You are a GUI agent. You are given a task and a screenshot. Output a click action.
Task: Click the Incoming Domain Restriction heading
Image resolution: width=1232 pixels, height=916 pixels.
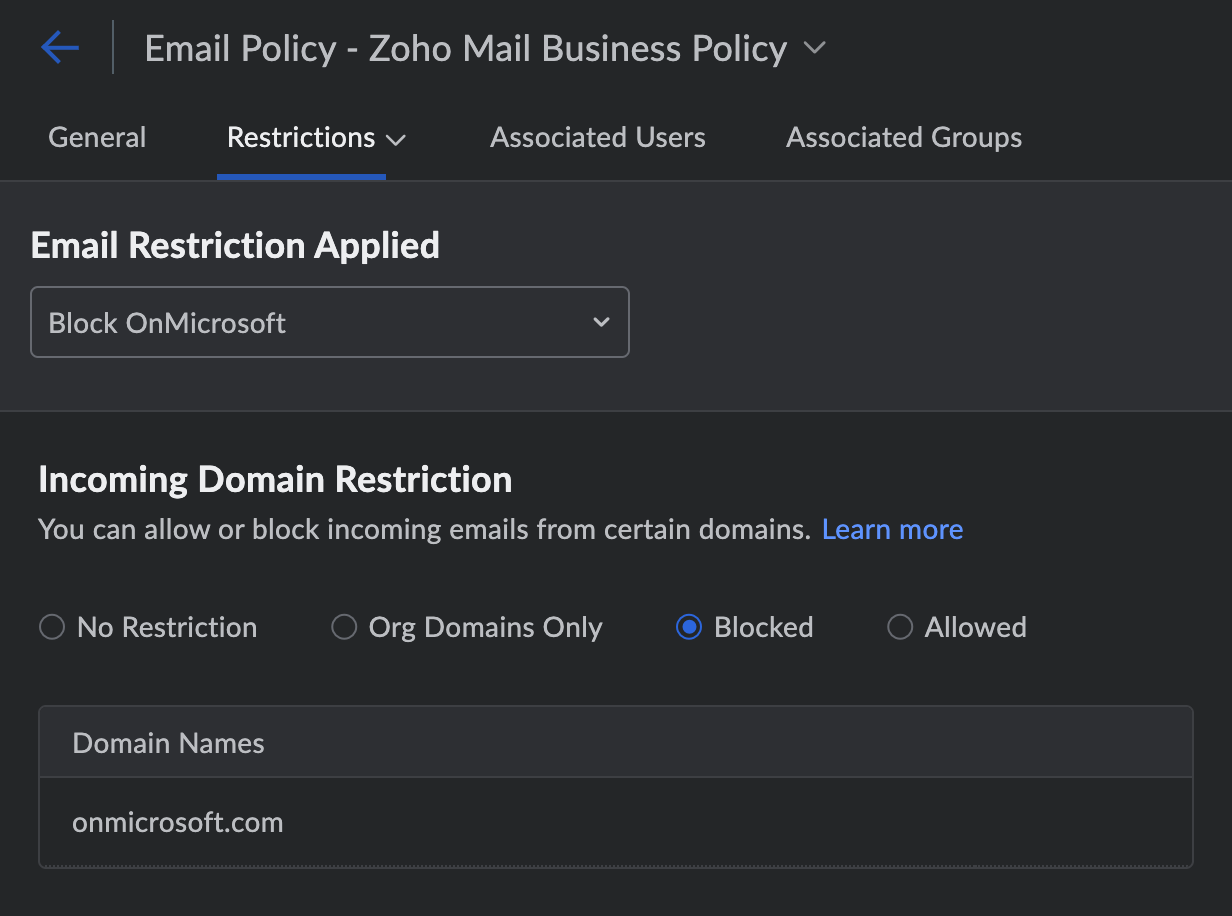click(275, 479)
